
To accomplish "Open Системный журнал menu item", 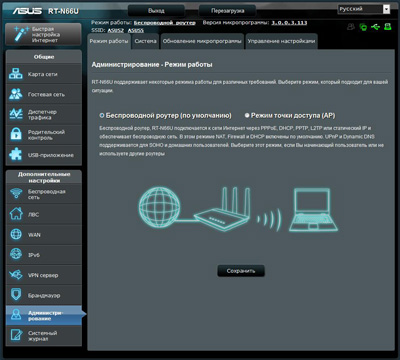I will [x=44, y=336].
